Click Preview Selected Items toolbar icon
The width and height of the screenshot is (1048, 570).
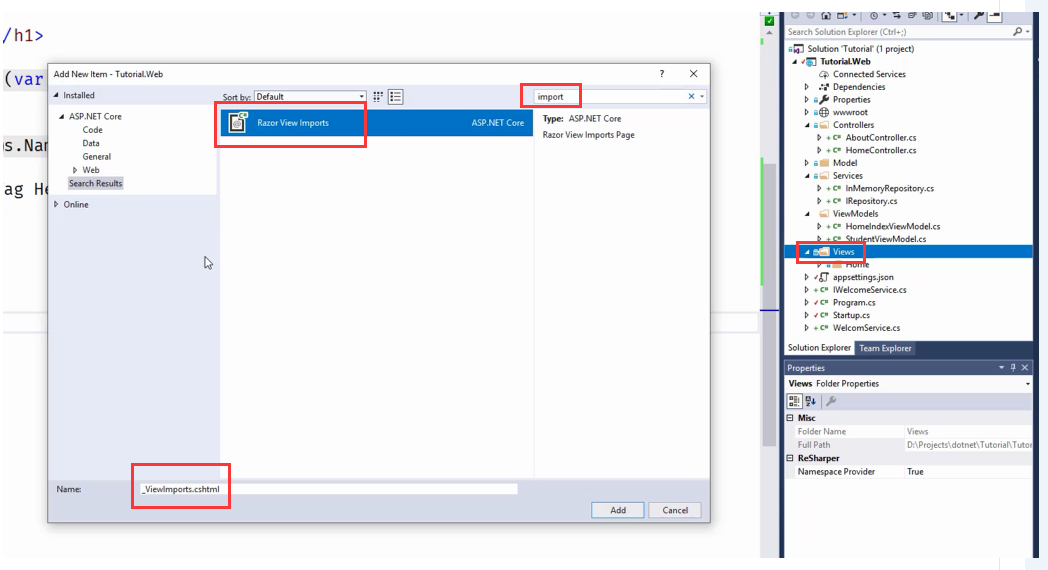(995, 15)
